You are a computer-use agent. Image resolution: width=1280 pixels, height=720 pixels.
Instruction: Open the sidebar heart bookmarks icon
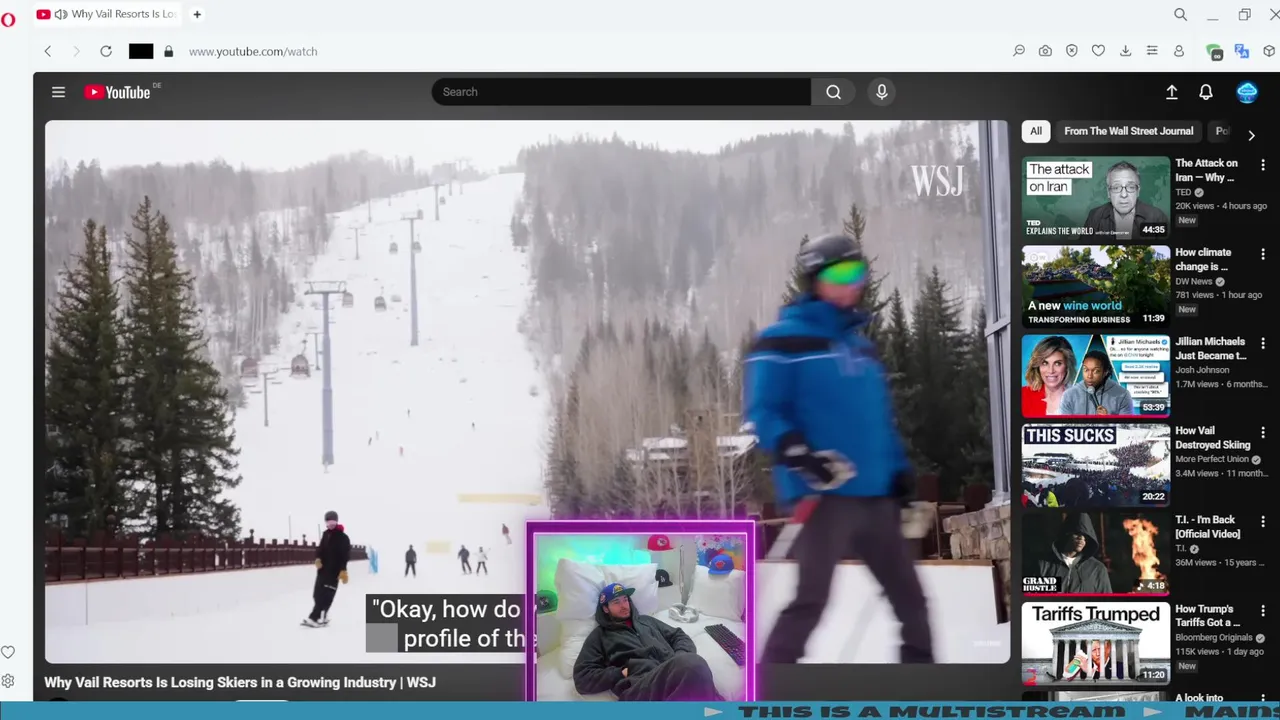(8, 652)
